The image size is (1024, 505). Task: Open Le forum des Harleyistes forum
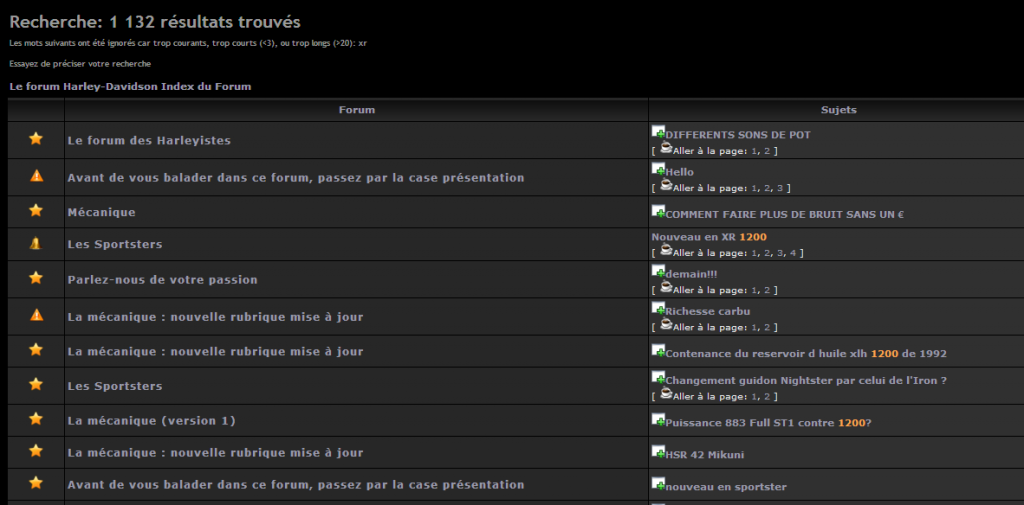(149, 140)
